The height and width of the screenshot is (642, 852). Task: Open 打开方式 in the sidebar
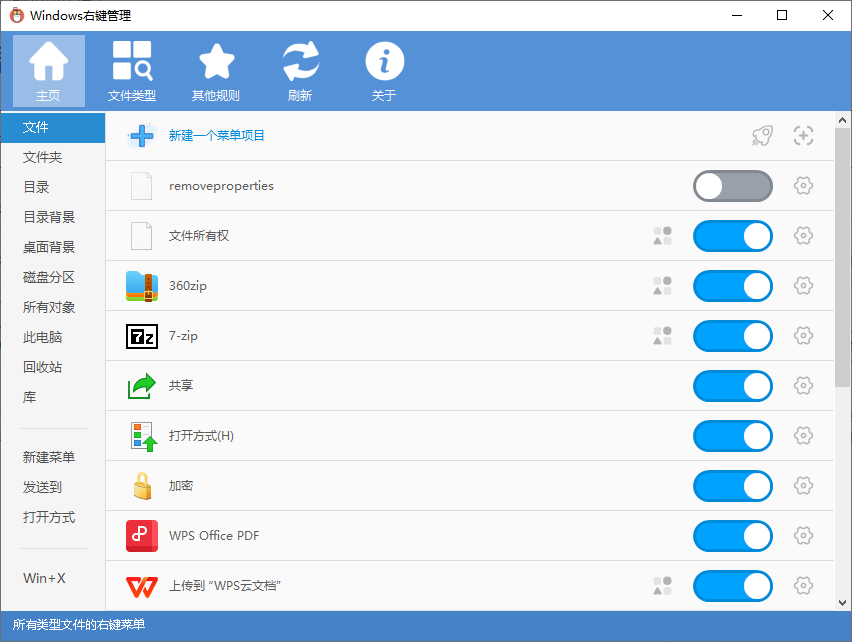pos(53,517)
